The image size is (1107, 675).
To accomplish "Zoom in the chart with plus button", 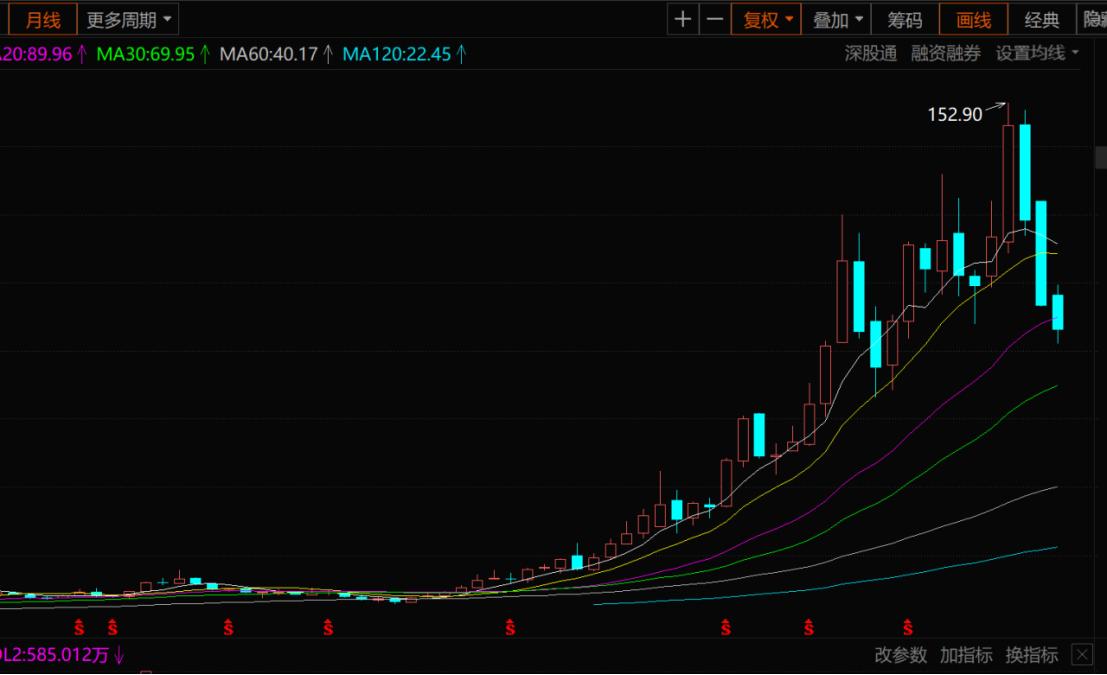I will click(683, 19).
